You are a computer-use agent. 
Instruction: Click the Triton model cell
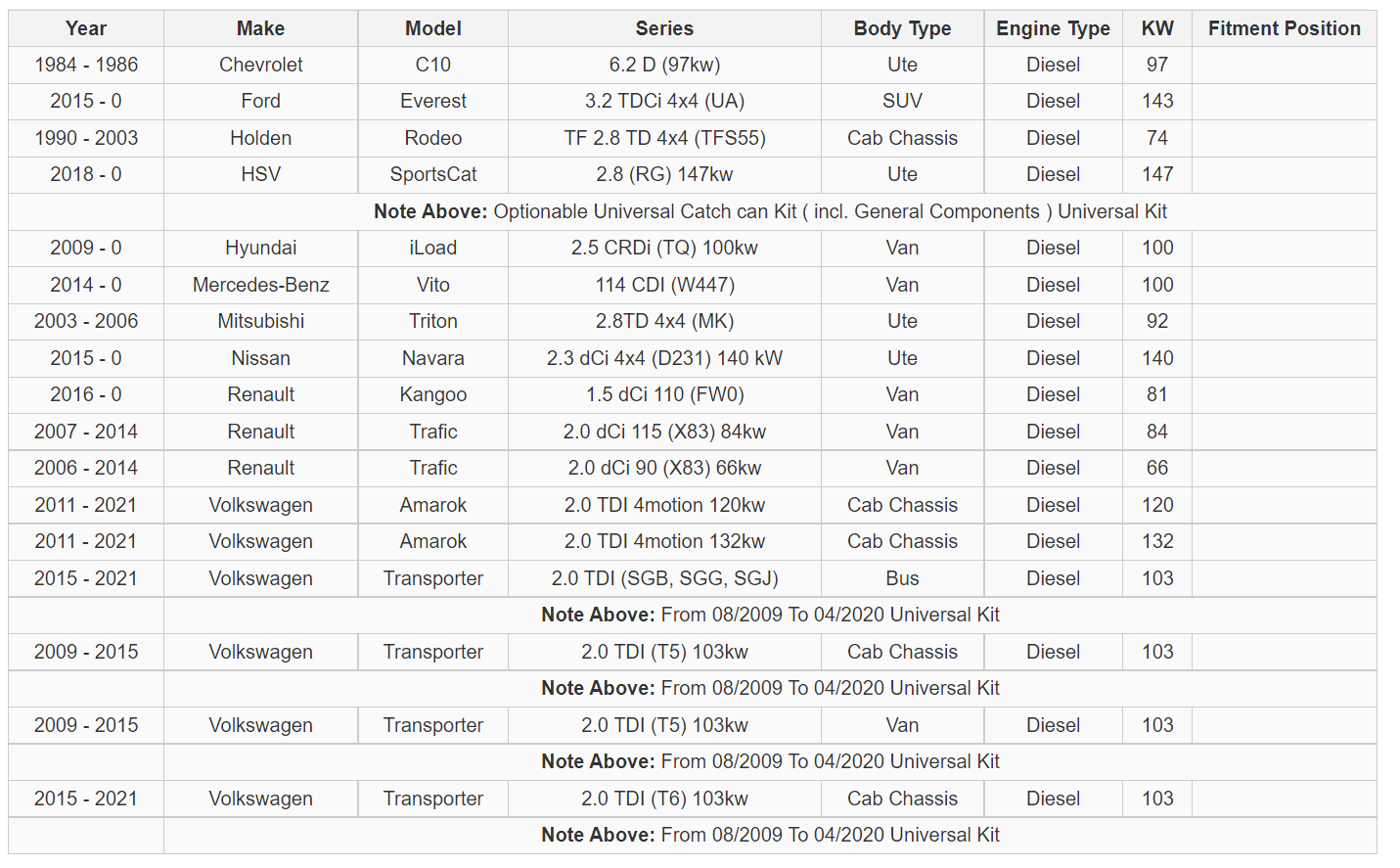point(432,321)
